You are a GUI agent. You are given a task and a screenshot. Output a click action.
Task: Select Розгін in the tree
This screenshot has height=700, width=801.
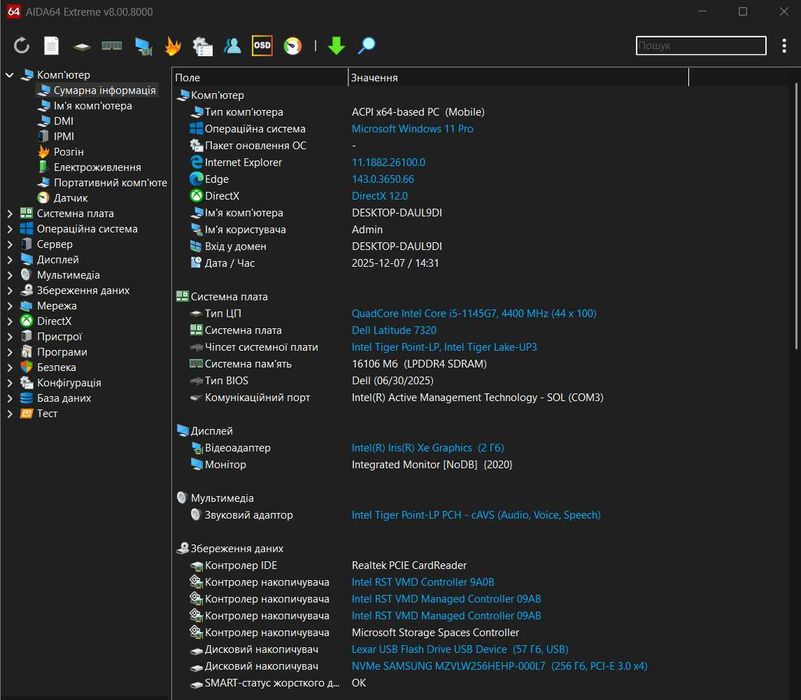(x=68, y=152)
